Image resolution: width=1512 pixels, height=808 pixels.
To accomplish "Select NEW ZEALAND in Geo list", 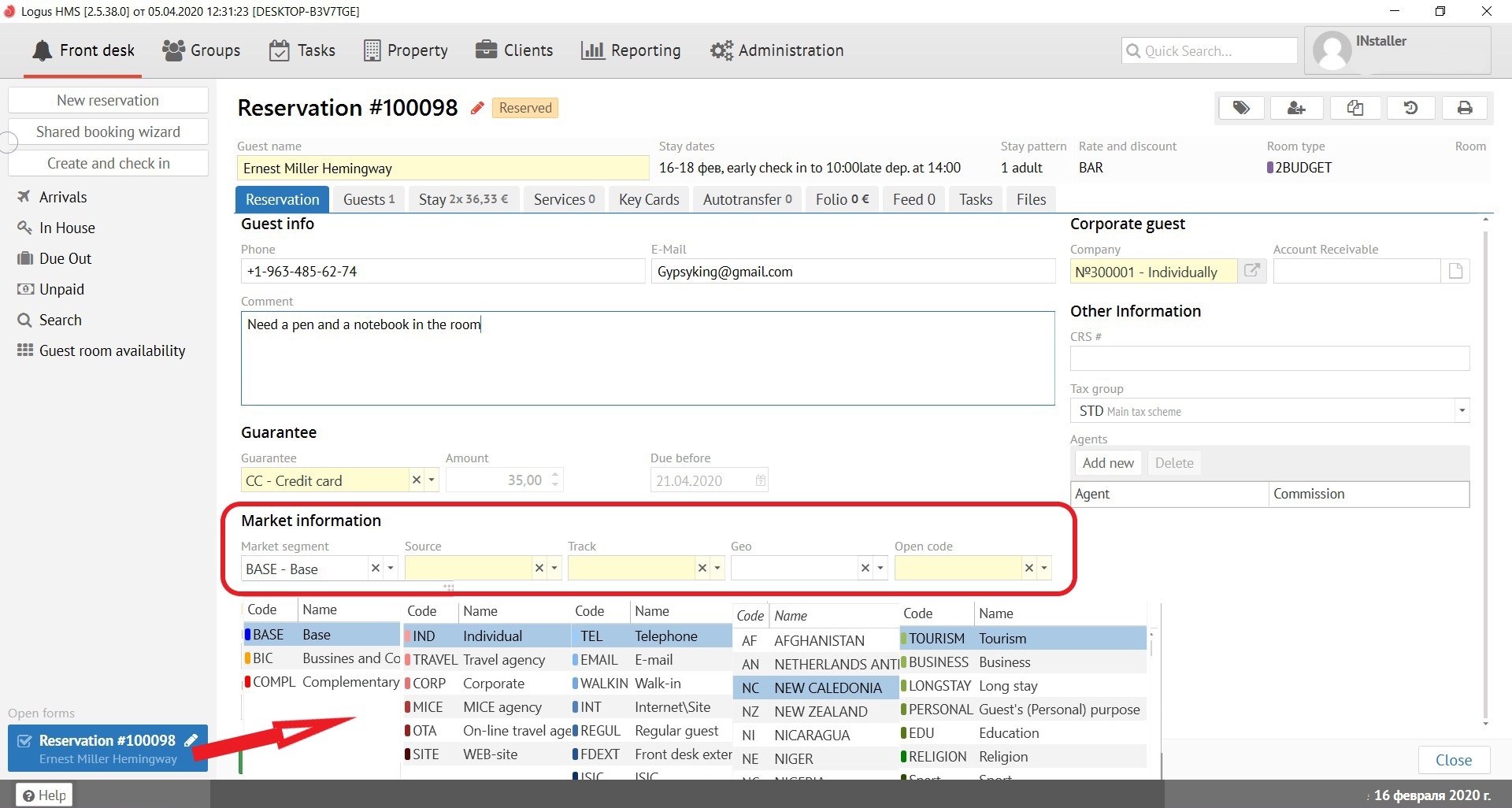I will pyautogui.click(x=820, y=711).
